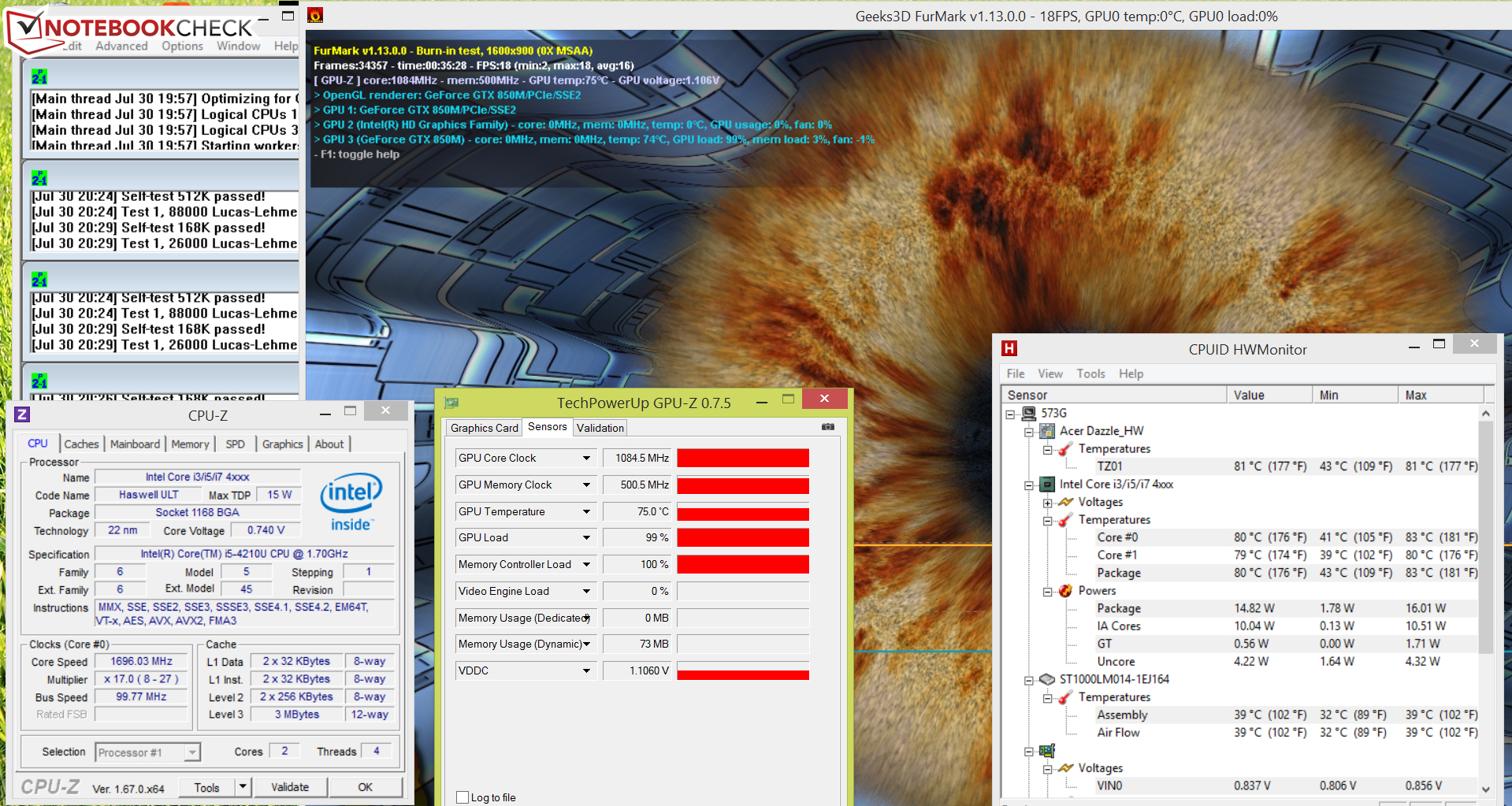The image size is (1512, 806).
Task: Click the Powers flame icon in HWMonitor
Action: tap(1065, 591)
